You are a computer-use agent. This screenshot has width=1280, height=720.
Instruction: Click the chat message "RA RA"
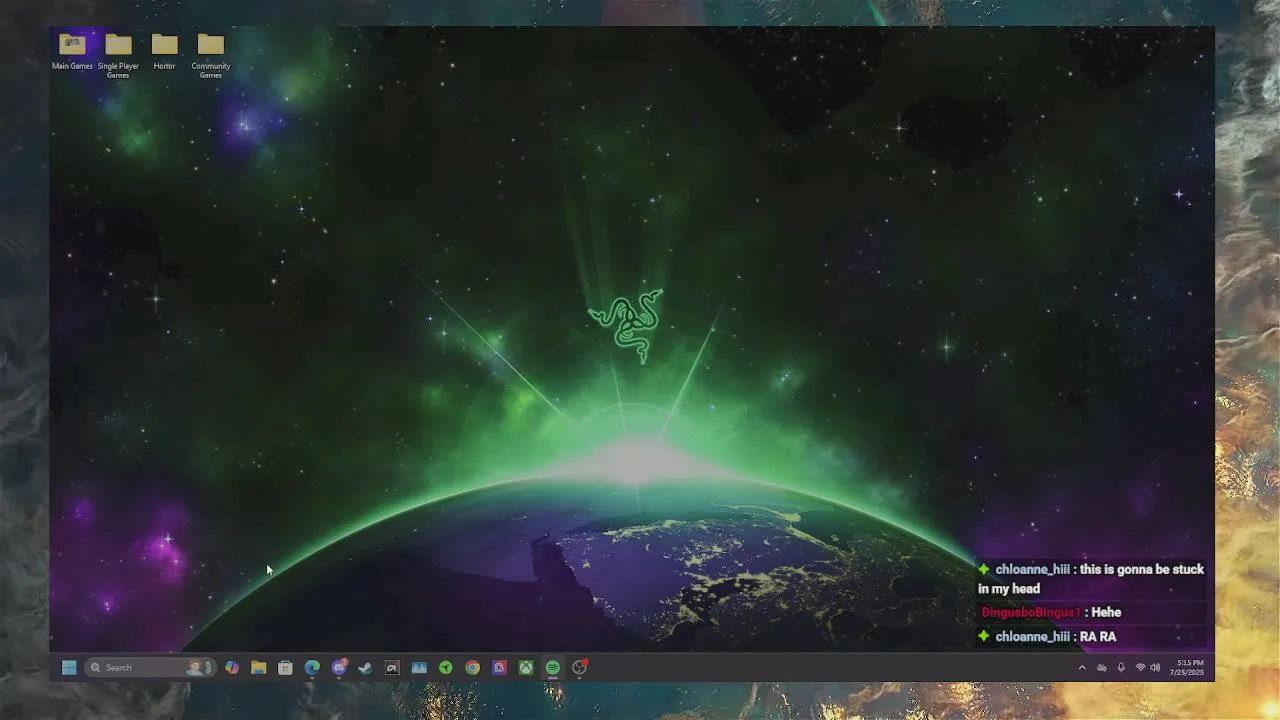coord(1098,636)
